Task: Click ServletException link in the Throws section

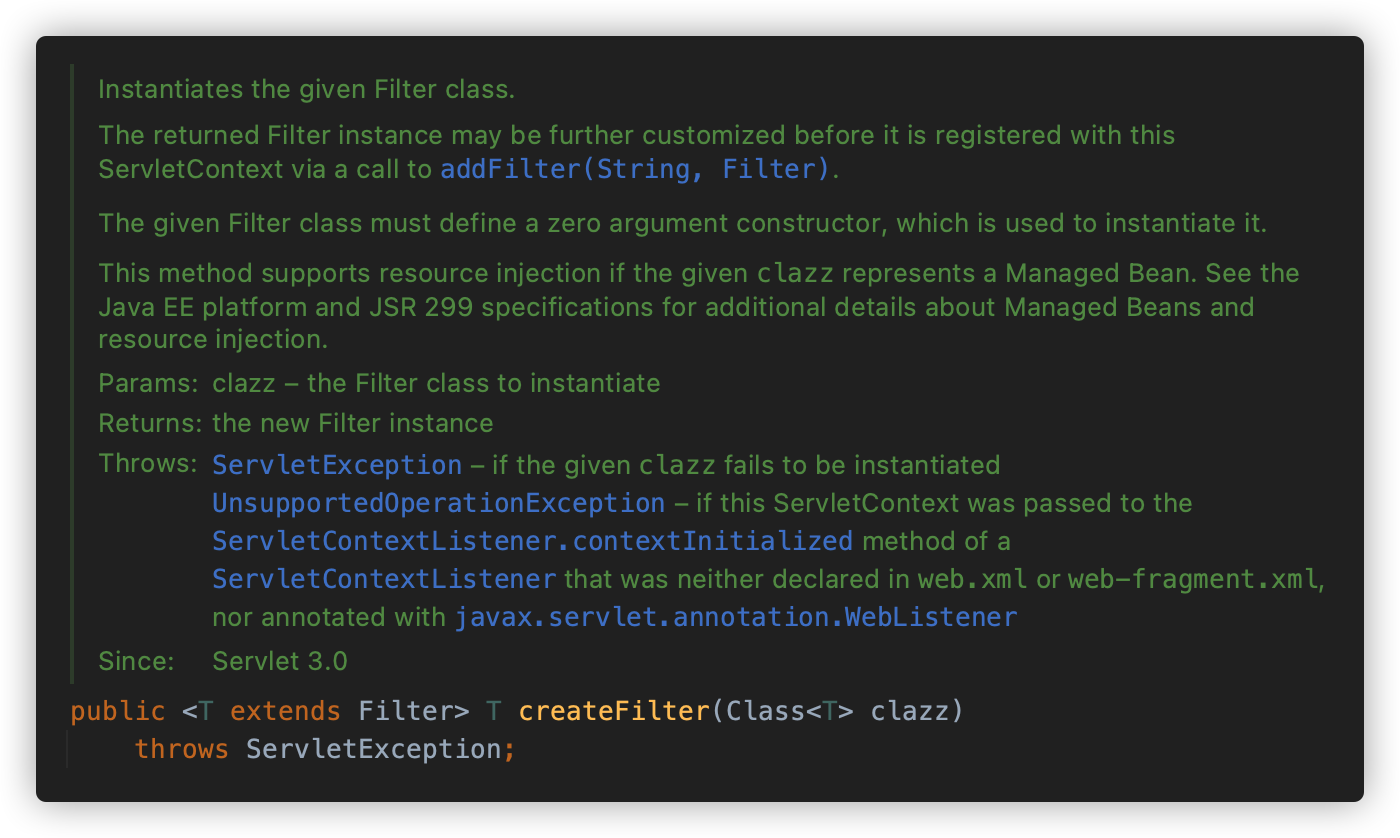Action: [x=337, y=465]
